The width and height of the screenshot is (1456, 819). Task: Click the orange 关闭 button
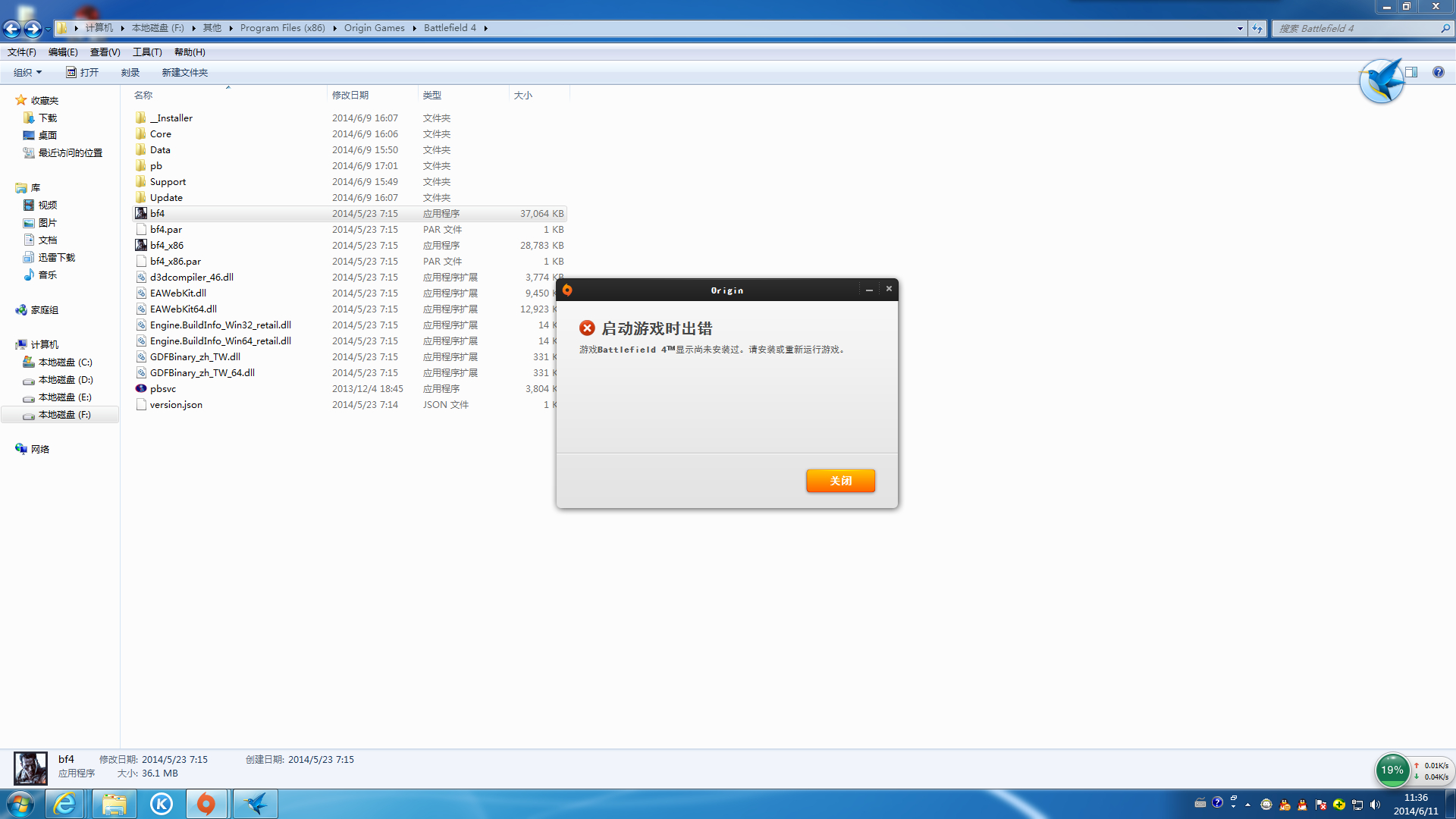[x=840, y=481]
